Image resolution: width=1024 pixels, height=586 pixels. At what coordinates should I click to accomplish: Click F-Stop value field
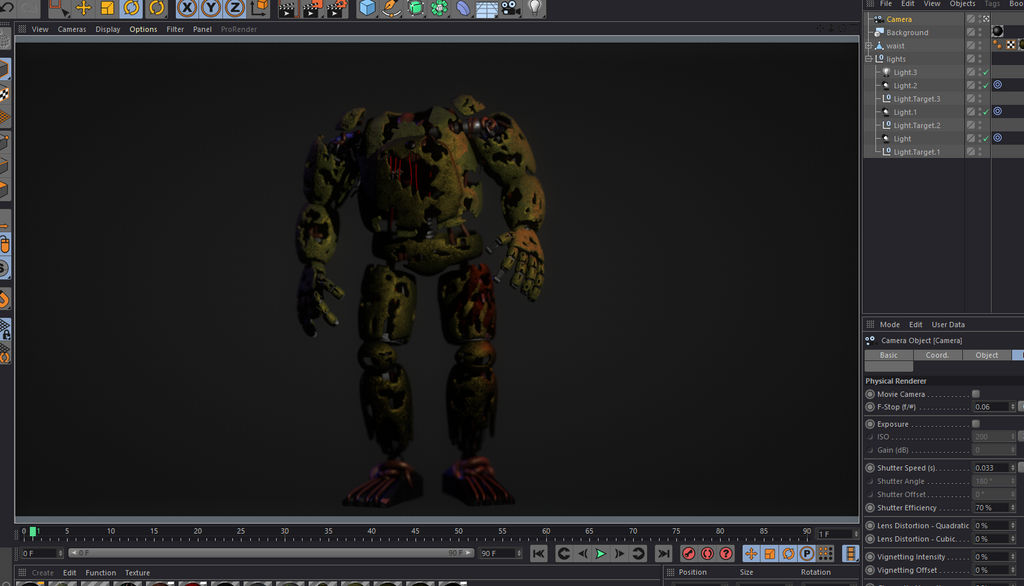tap(990, 407)
